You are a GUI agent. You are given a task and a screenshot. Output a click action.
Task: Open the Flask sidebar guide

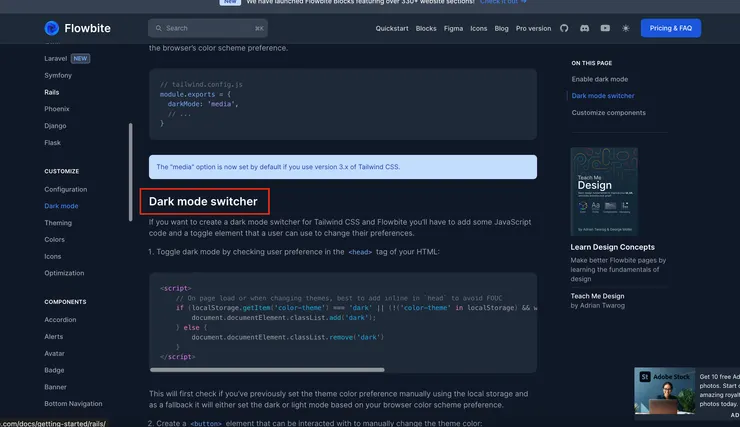click(52, 142)
